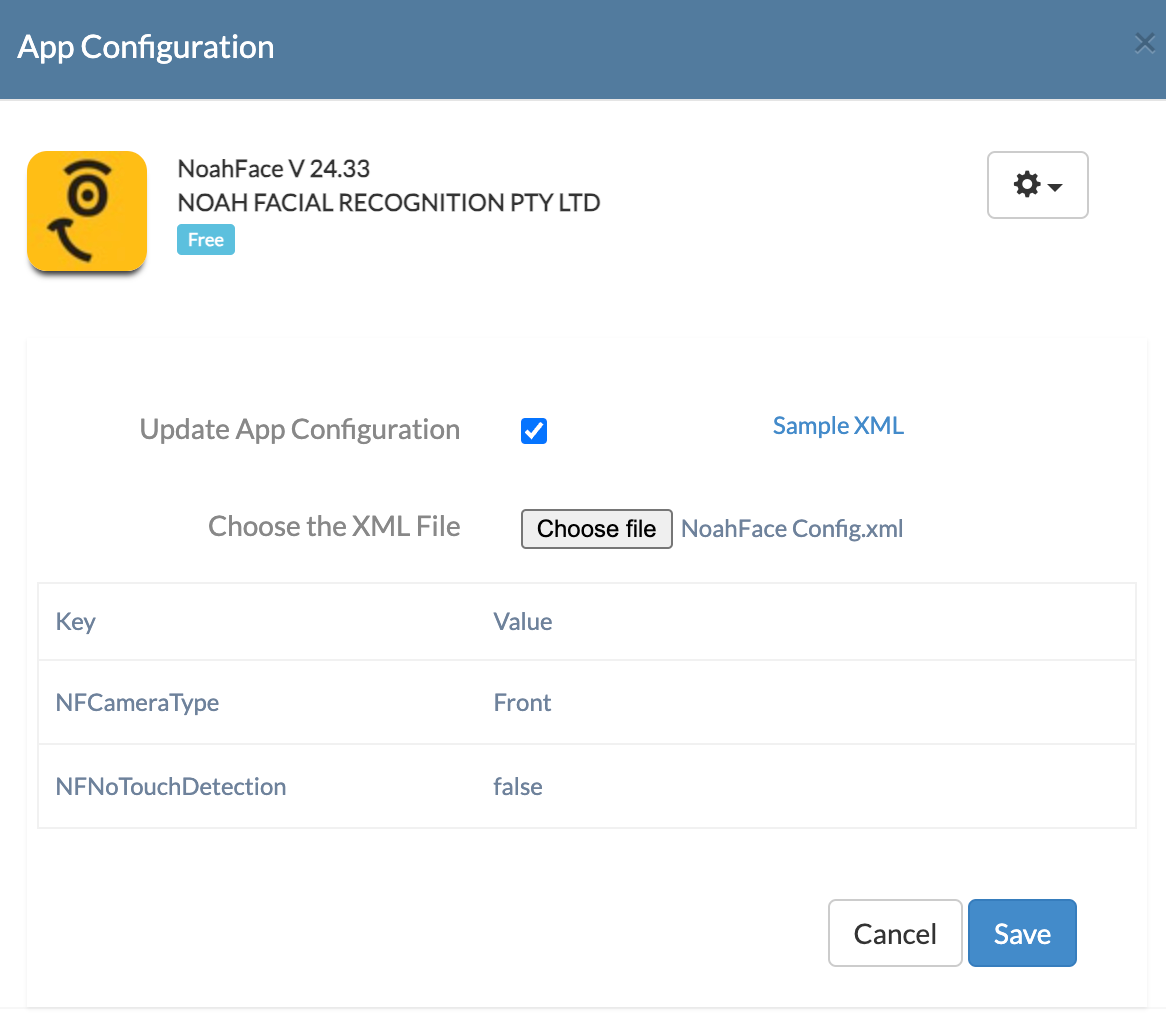Click the Key column header
This screenshot has height=1020, width=1166.
(x=76, y=622)
